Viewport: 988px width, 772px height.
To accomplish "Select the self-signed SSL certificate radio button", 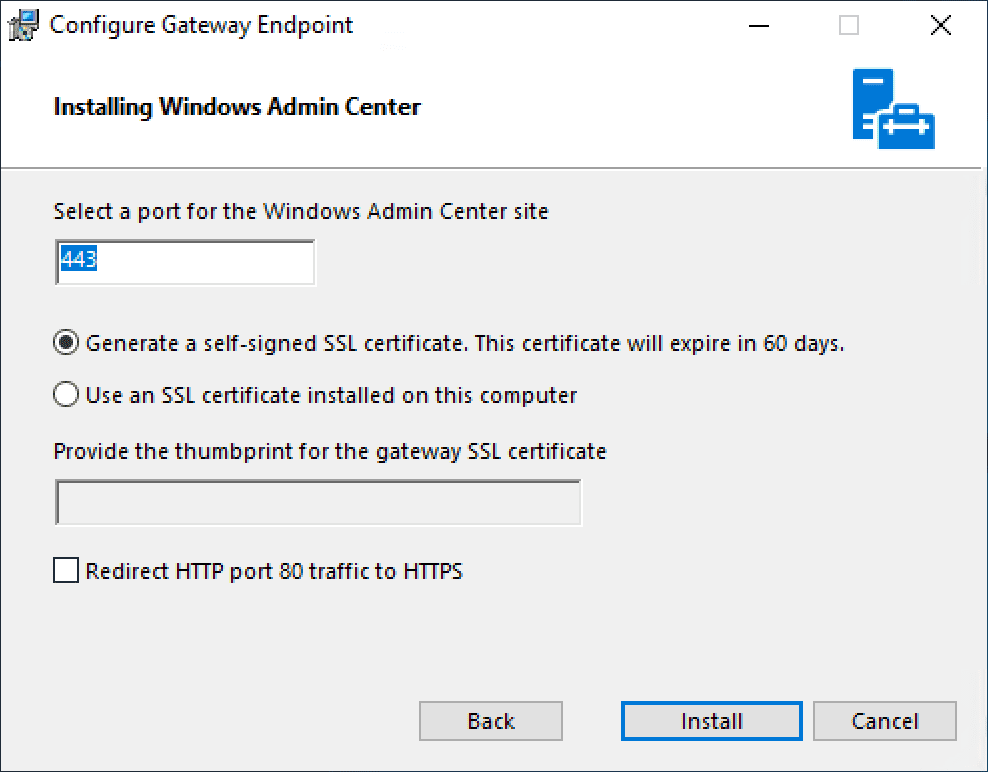I will pos(66,343).
